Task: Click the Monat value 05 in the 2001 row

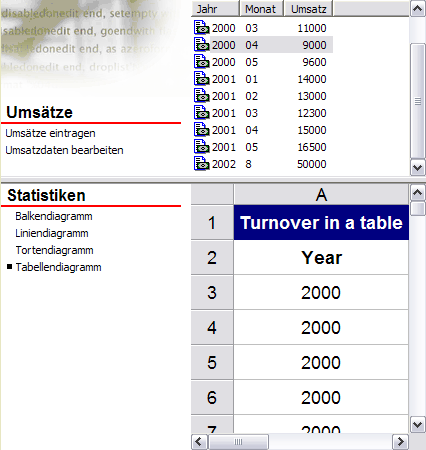Action: click(252, 147)
